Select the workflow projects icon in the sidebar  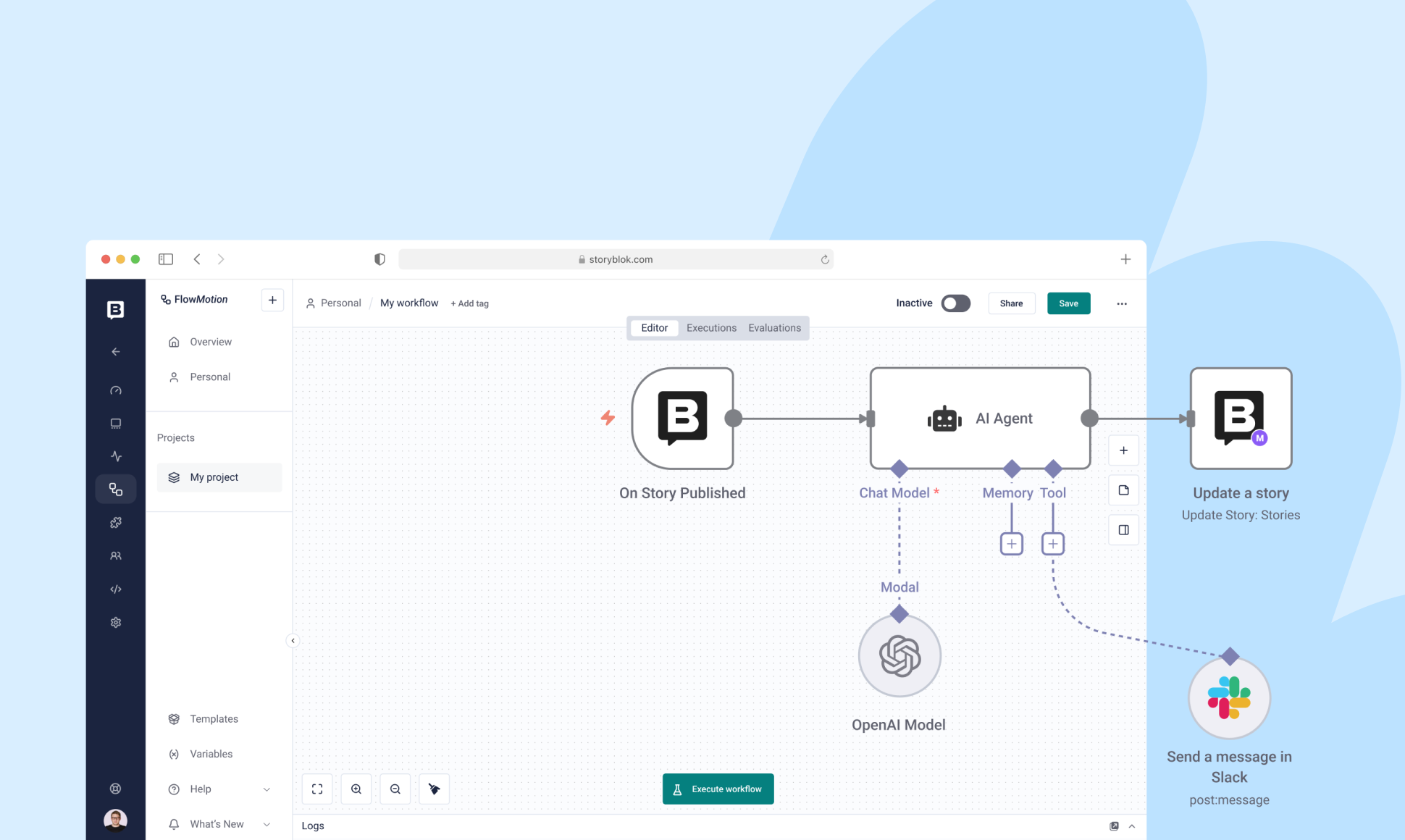[116, 489]
